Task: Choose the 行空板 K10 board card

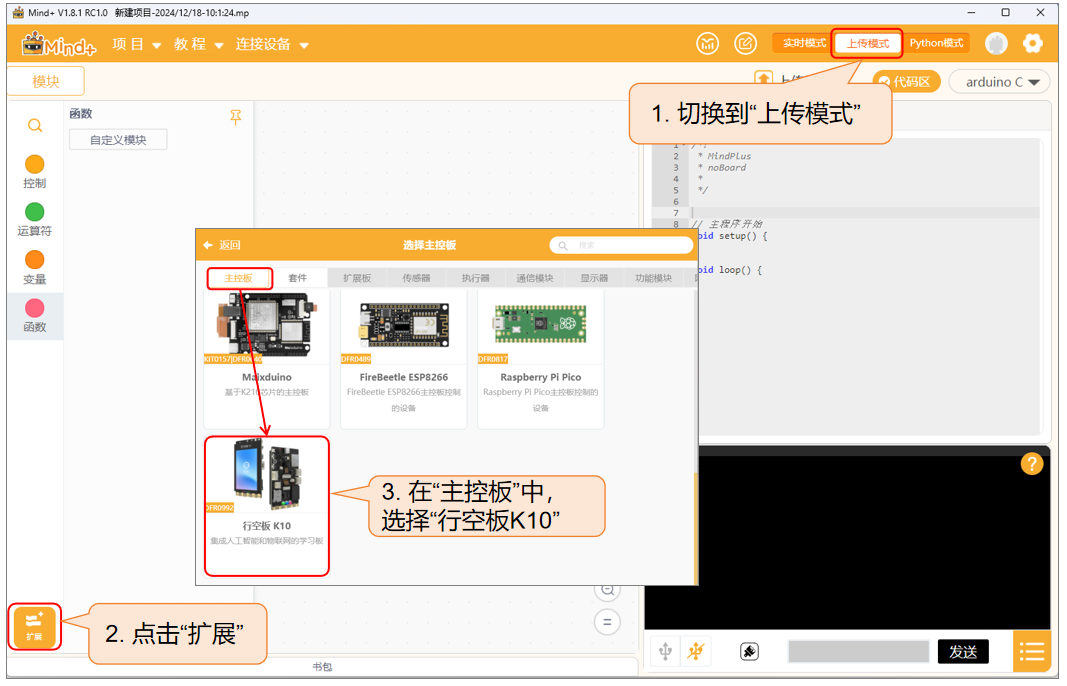Action: click(267, 506)
